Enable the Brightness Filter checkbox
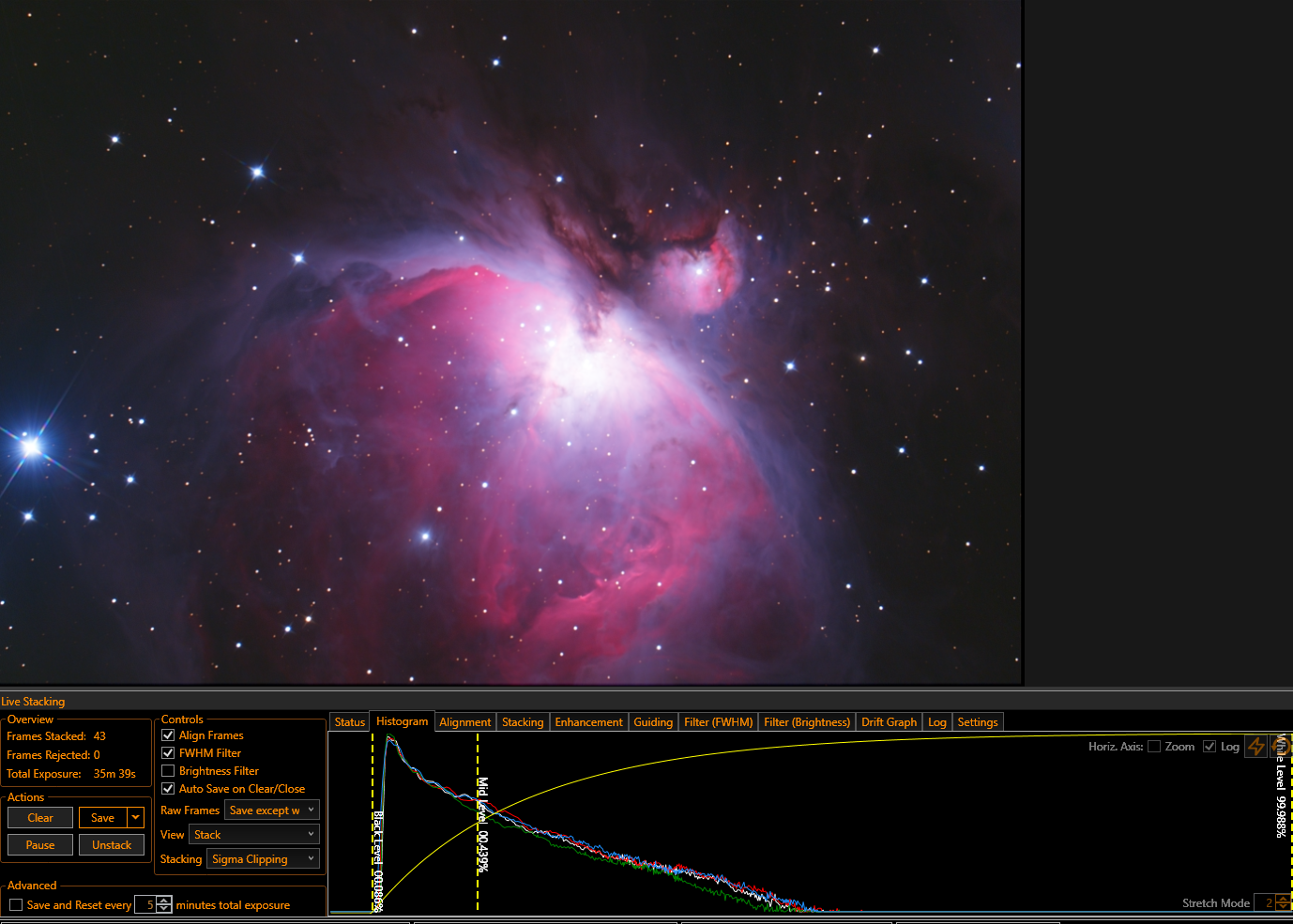Image resolution: width=1293 pixels, height=924 pixels. [168, 771]
